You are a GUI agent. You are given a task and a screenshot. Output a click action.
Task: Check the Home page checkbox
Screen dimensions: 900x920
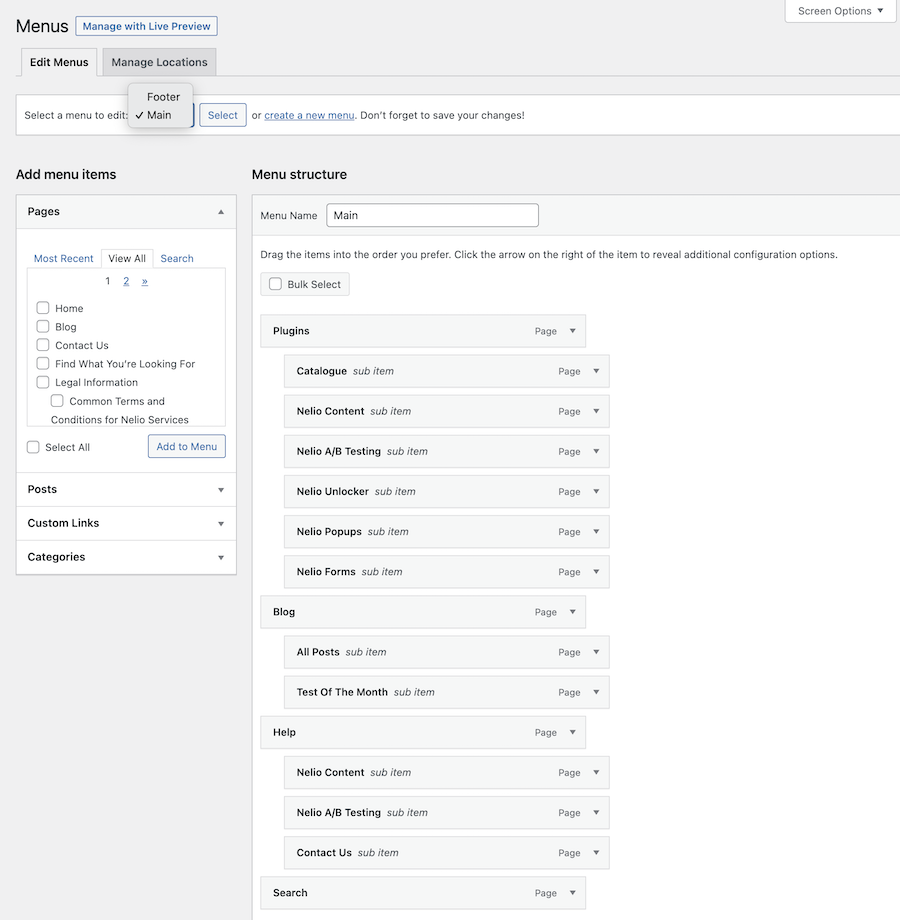[43, 308]
